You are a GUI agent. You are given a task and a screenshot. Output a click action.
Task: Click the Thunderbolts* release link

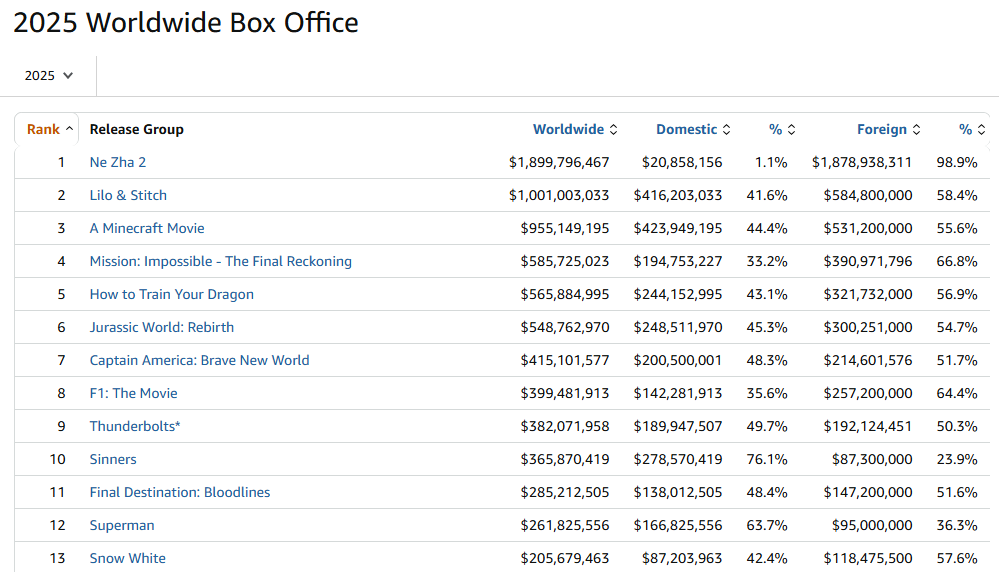[x=135, y=426]
